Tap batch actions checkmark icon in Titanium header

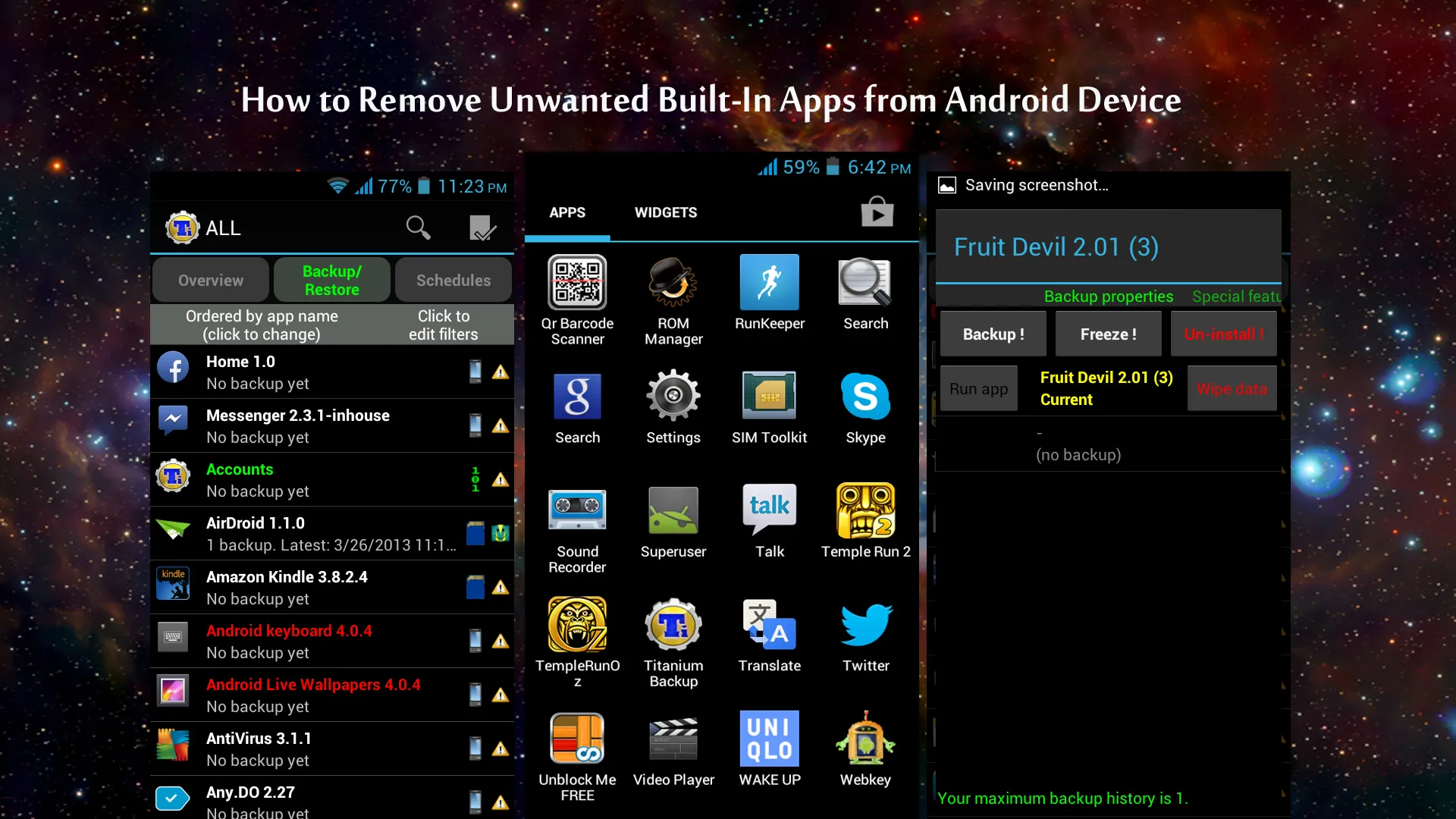point(482,227)
